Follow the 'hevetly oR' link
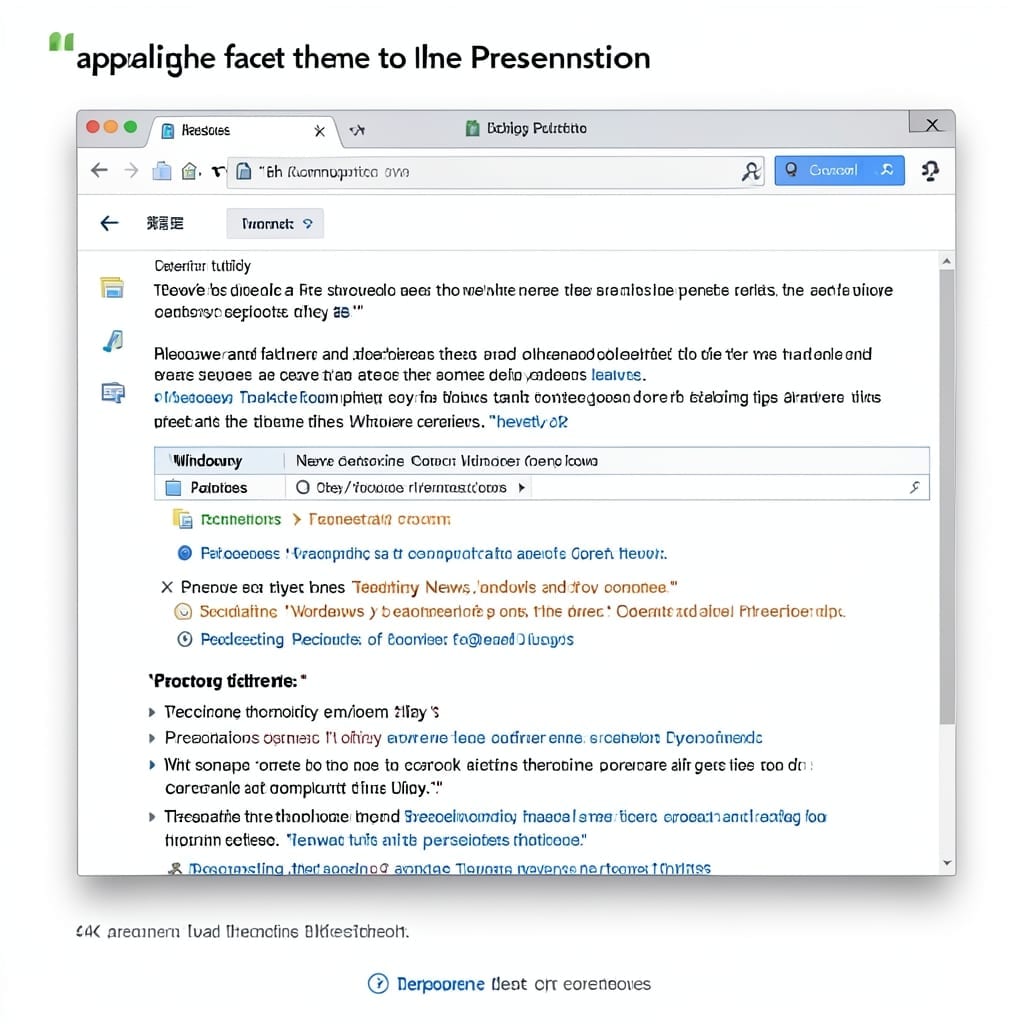 click(532, 422)
